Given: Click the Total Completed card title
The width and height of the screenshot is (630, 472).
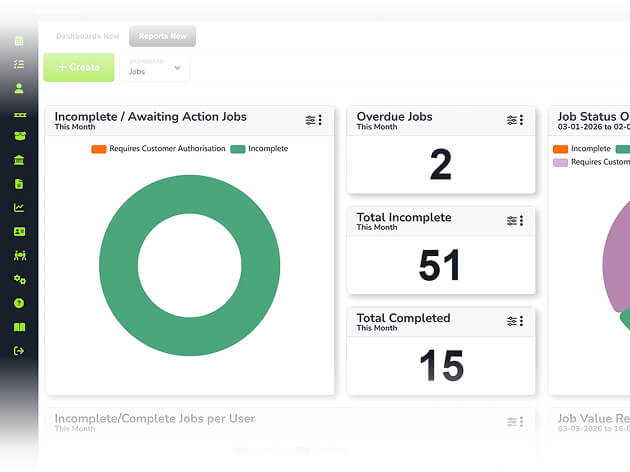Looking at the screenshot, I should [403, 318].
